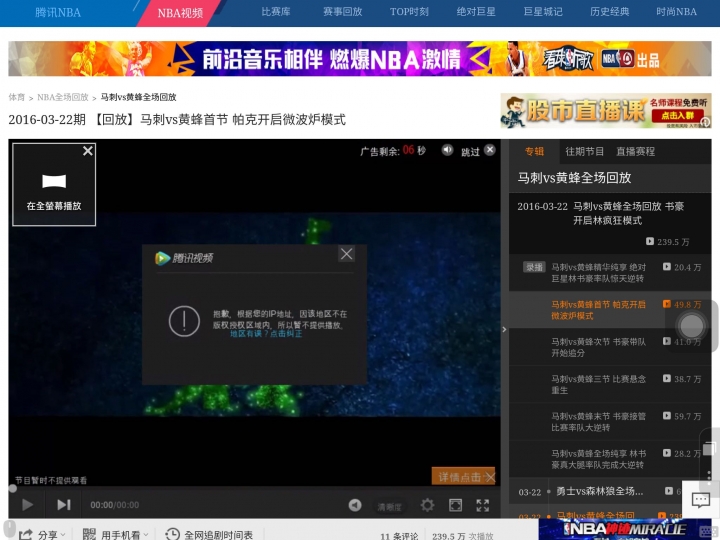Image resolution: width=720 pixels, height=540 pixels.
Task: Close the fullscreen playback prompt box
Action: [88, 151]
